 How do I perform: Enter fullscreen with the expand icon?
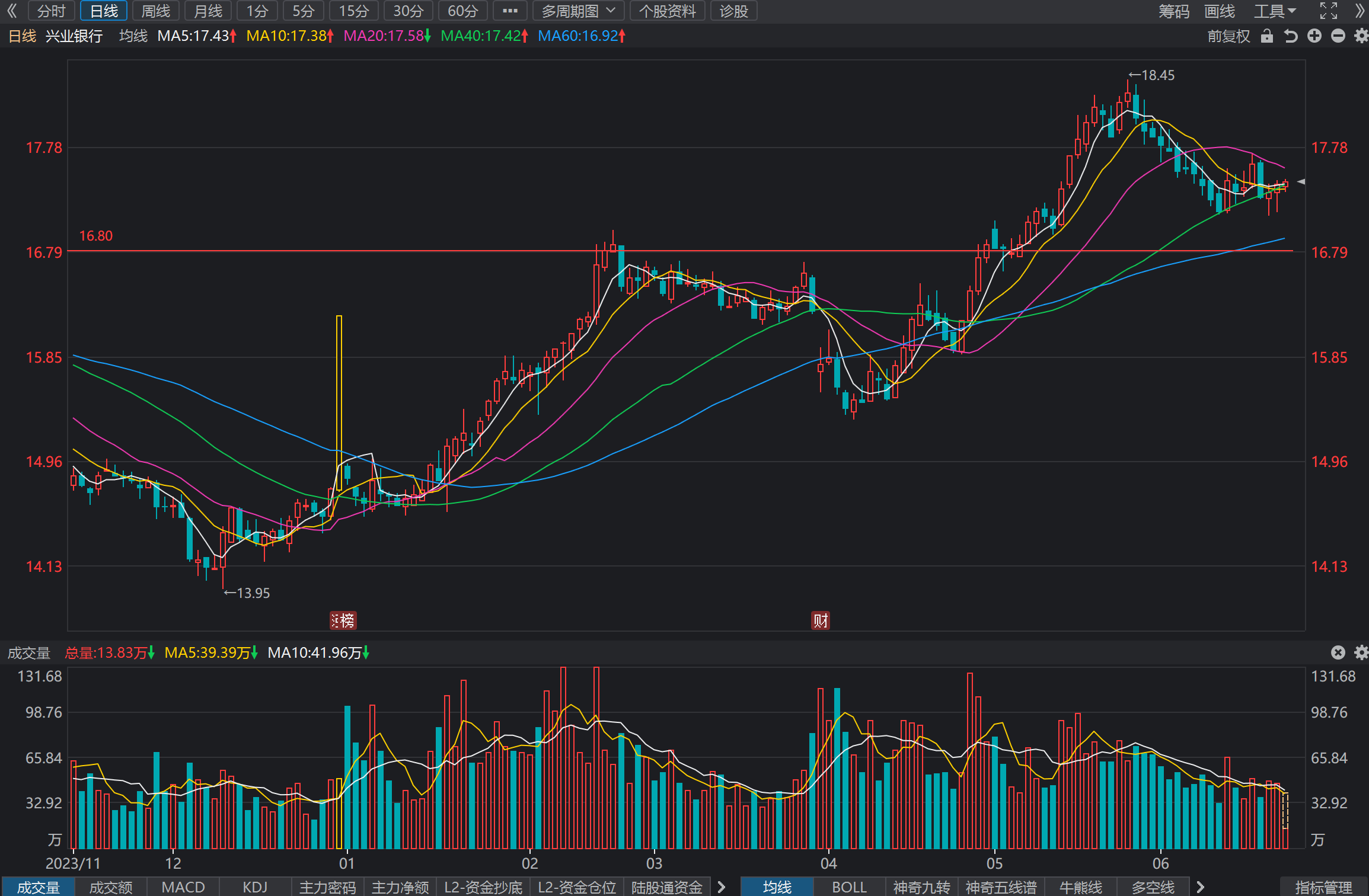tap(1329, 11)
